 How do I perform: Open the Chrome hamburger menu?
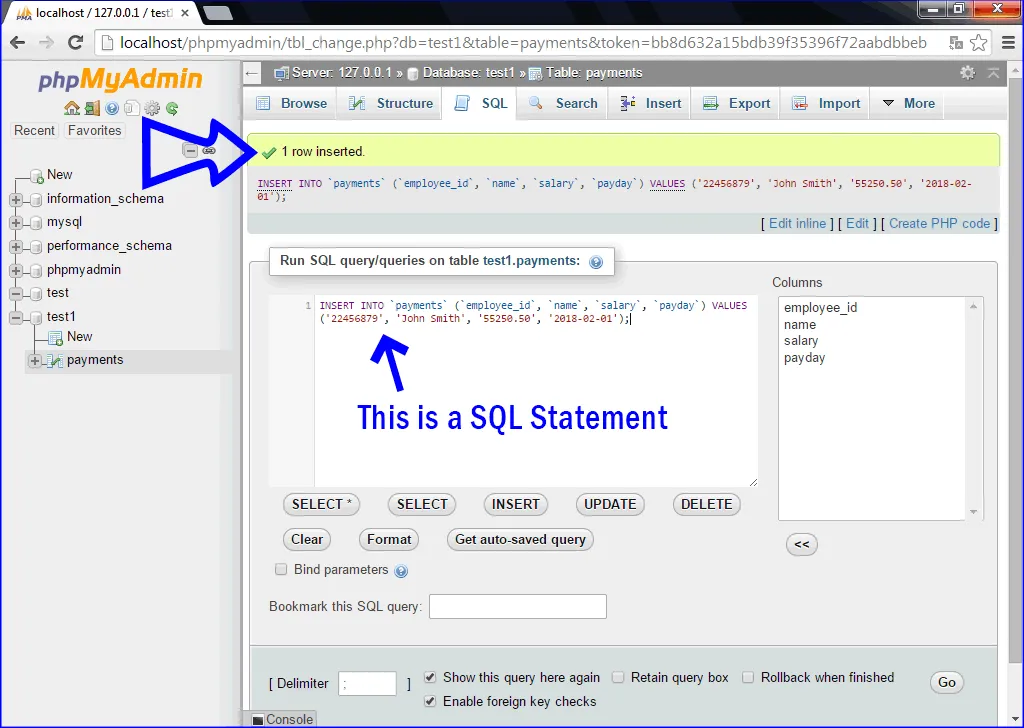point(1008,42)
